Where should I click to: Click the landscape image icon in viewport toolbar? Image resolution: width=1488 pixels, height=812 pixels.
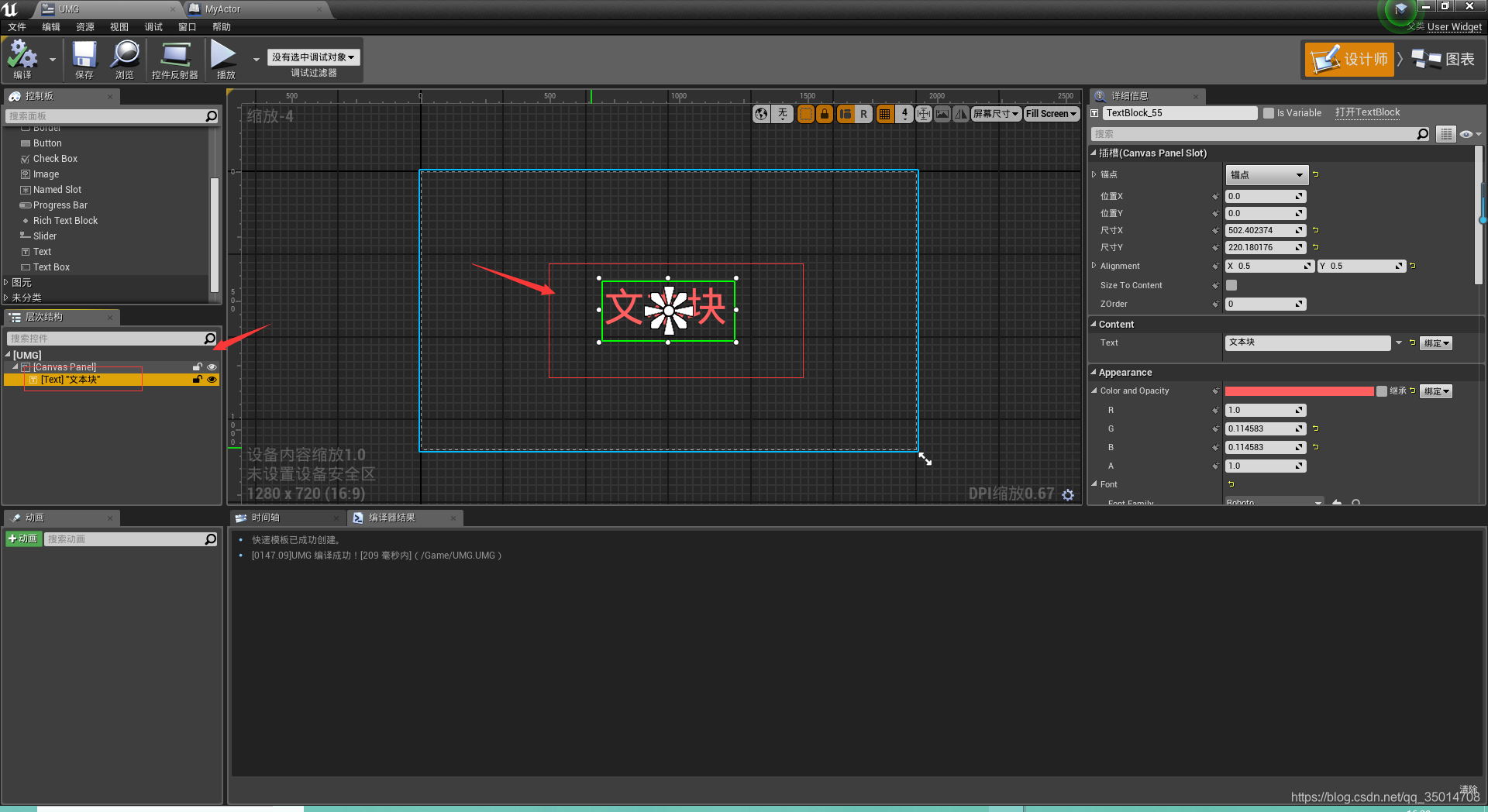click(x=942, y=114)
